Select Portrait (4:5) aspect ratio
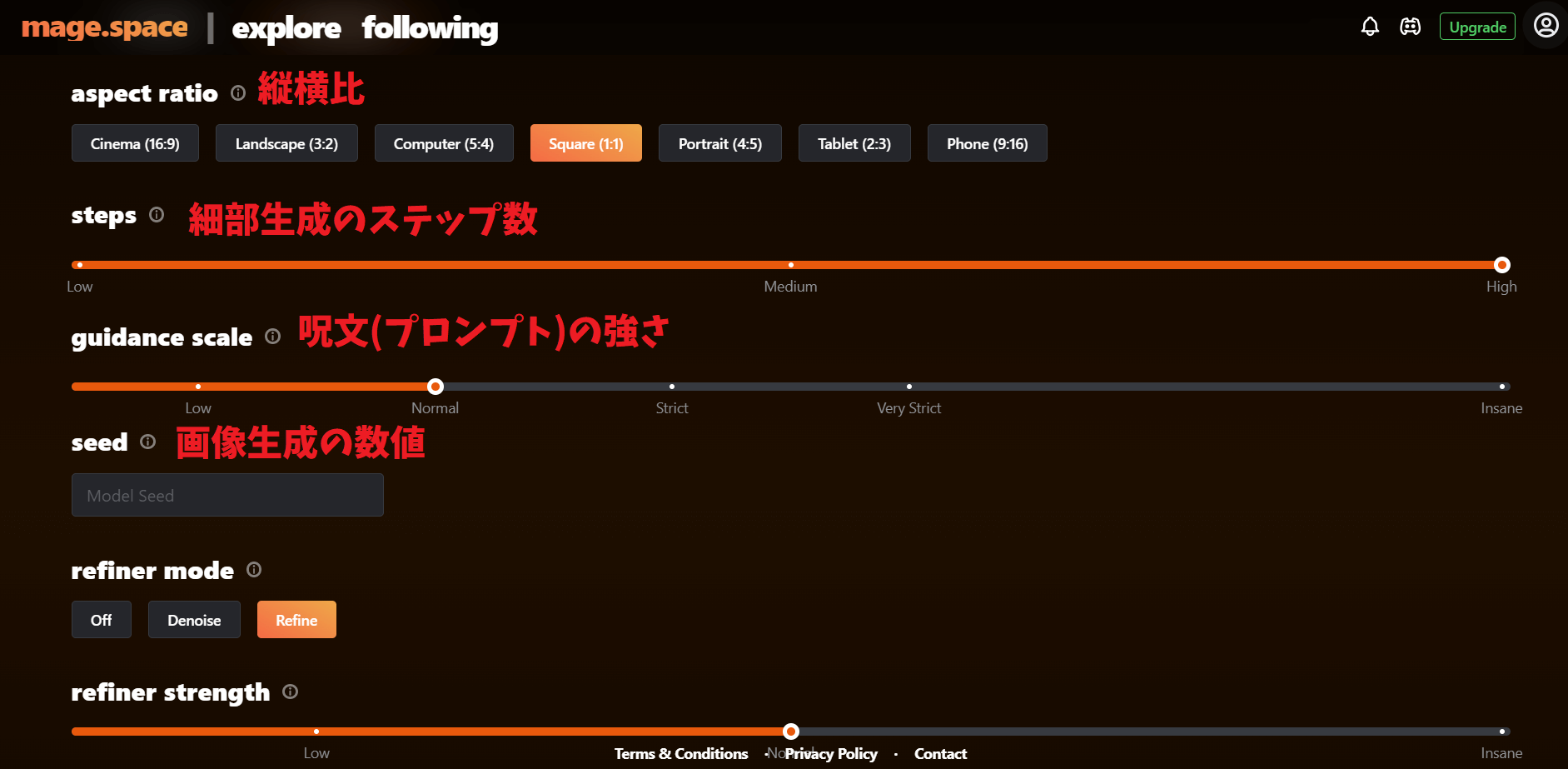Image resolution: width=1568 pixels, height=769 pixels. [x=719, y=143]
